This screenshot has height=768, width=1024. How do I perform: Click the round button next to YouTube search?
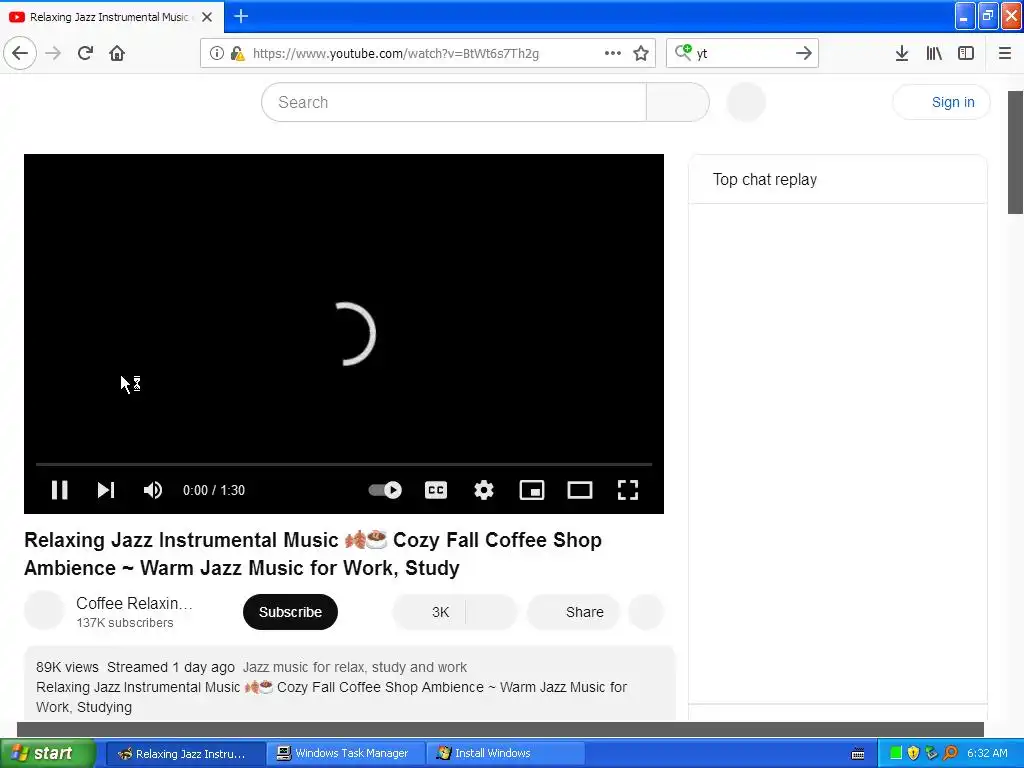click(746, 102)
